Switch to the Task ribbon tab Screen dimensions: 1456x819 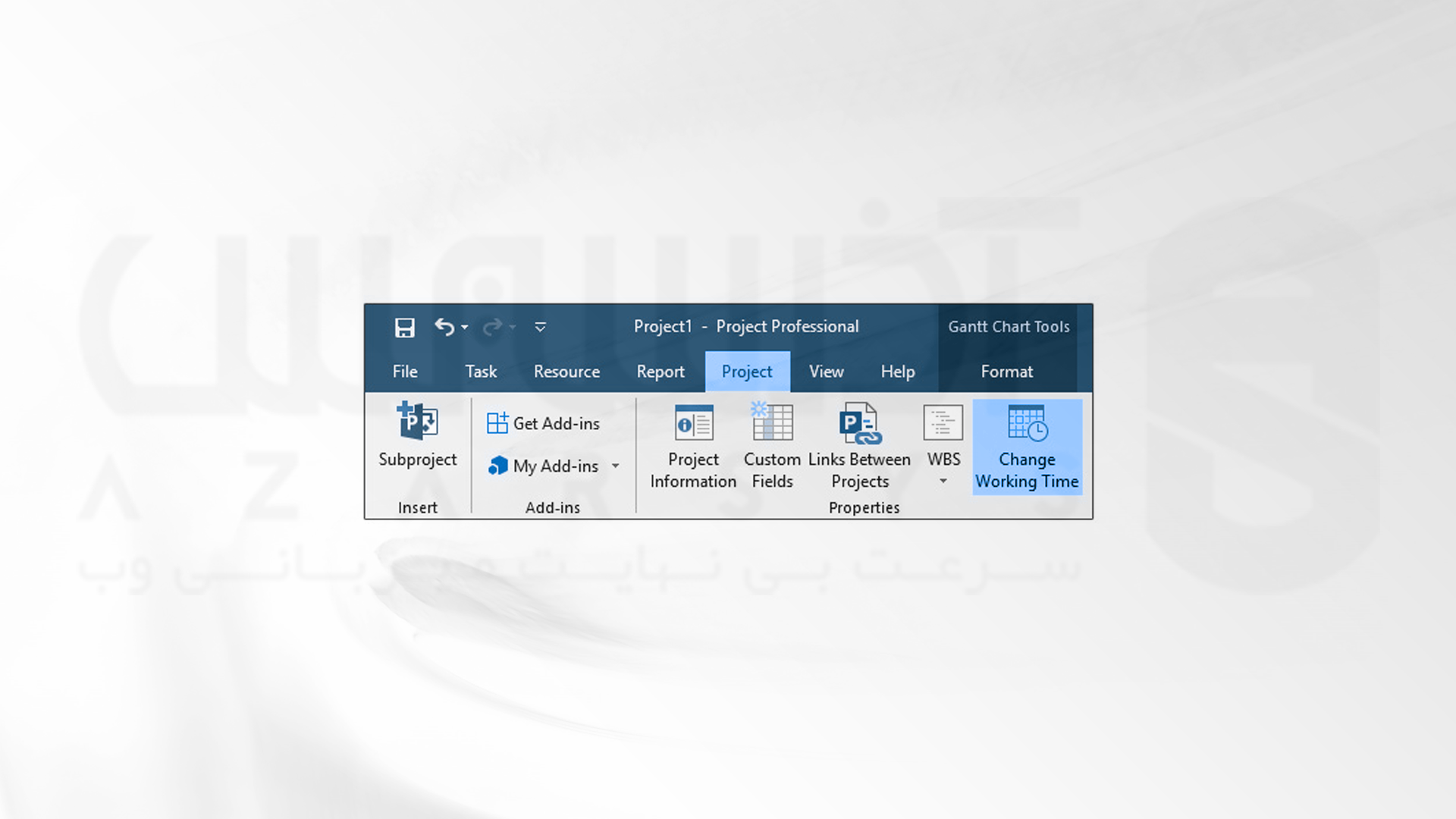coord(481,371)
